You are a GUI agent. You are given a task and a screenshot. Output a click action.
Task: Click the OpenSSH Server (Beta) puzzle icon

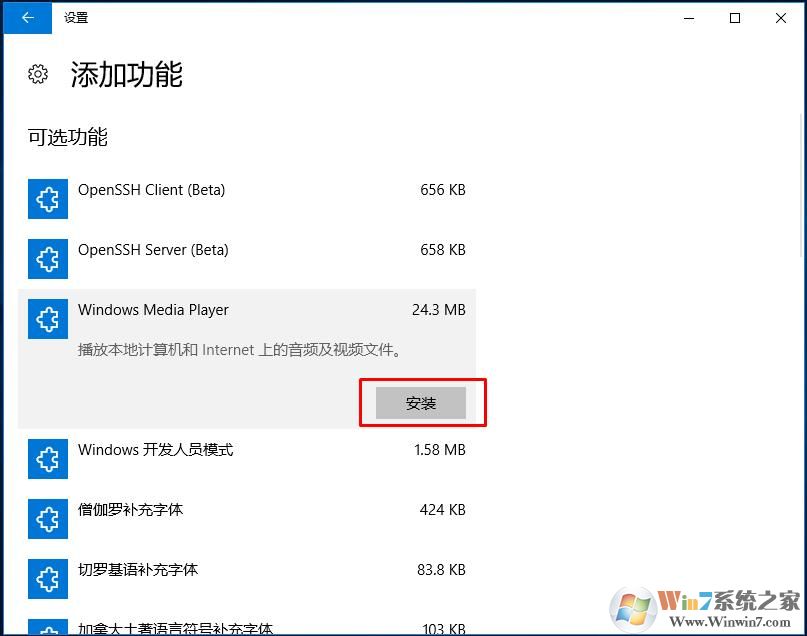[x=48, y=259]
